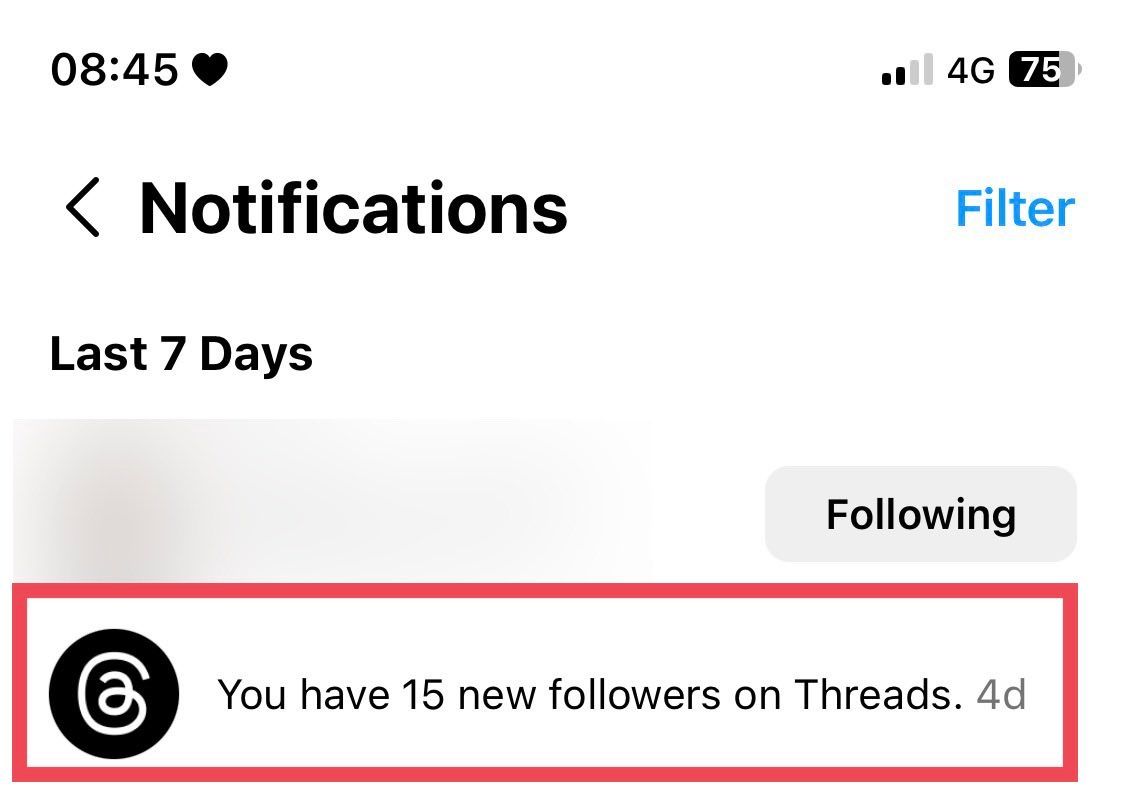This screenshot has height=791, width=1125.
Task: Tap the 08:45 status bar clock
Action: click(113, 70)
